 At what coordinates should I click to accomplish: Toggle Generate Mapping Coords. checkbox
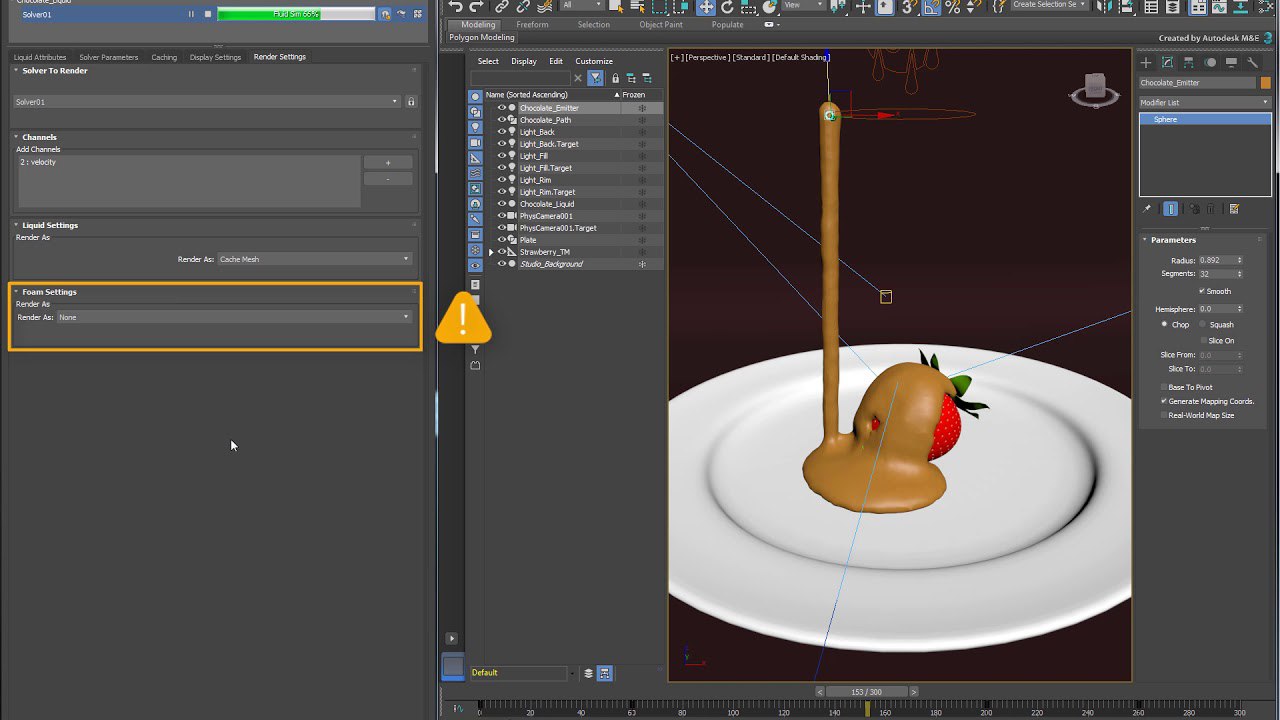[x=1164, y=401]
